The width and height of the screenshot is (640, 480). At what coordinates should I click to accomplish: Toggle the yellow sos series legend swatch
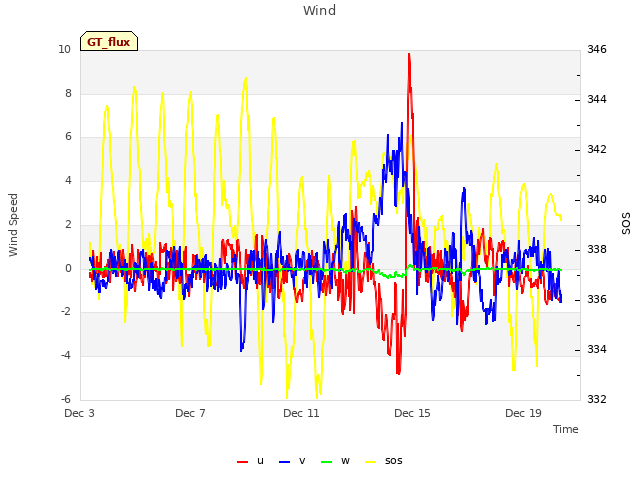tap(371, 462)
